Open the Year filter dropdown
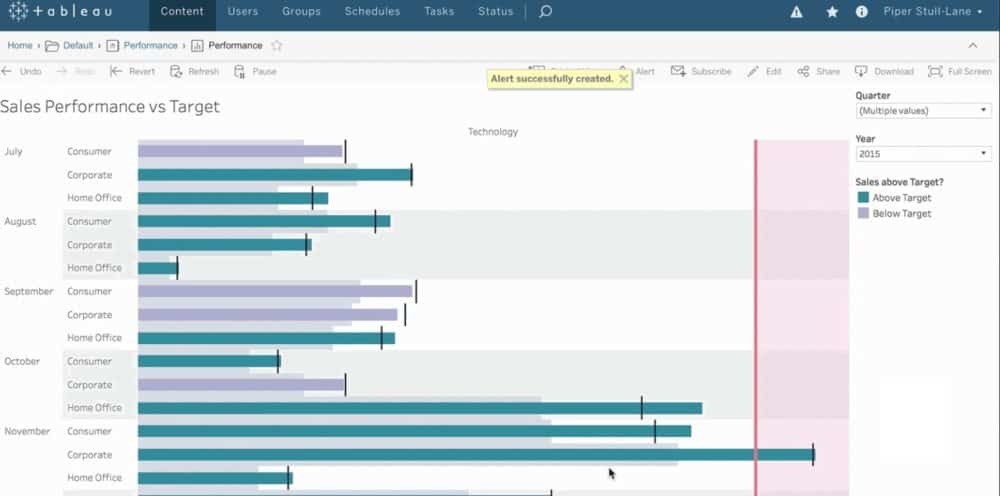This screenshot has height=496, width=1000. 923,154
